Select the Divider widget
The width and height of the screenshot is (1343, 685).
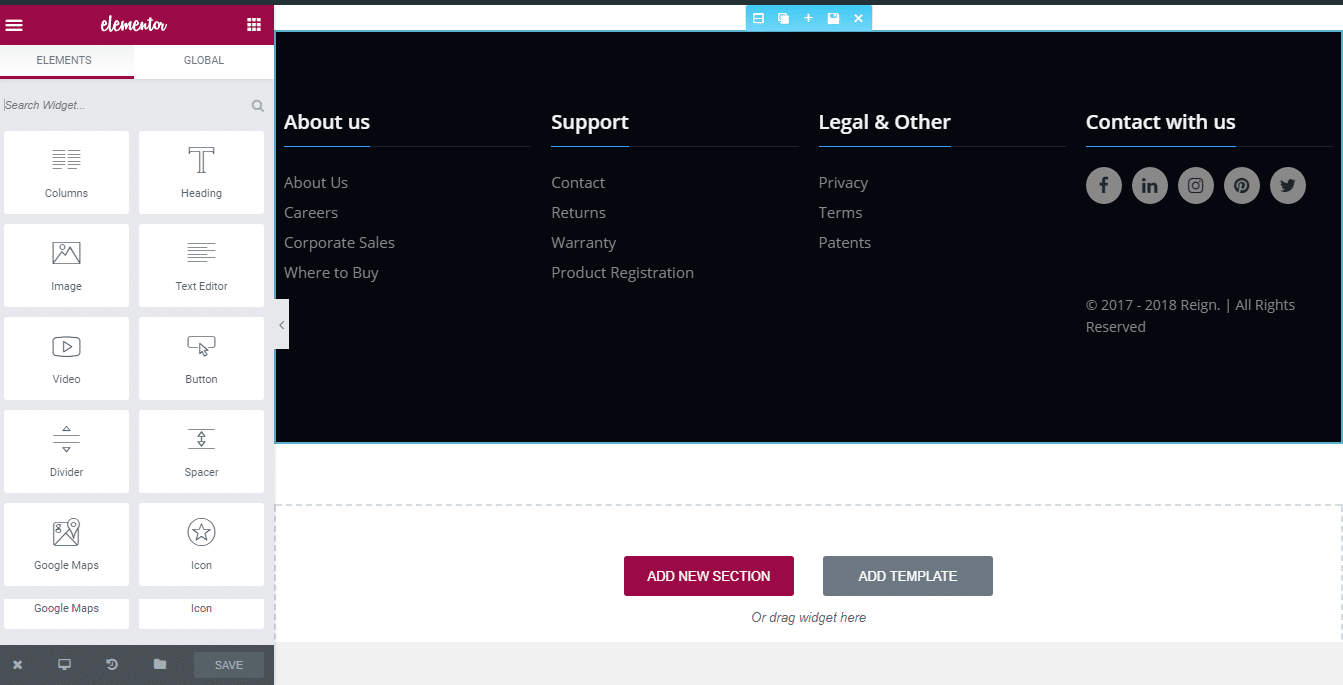tap(66, 451)
